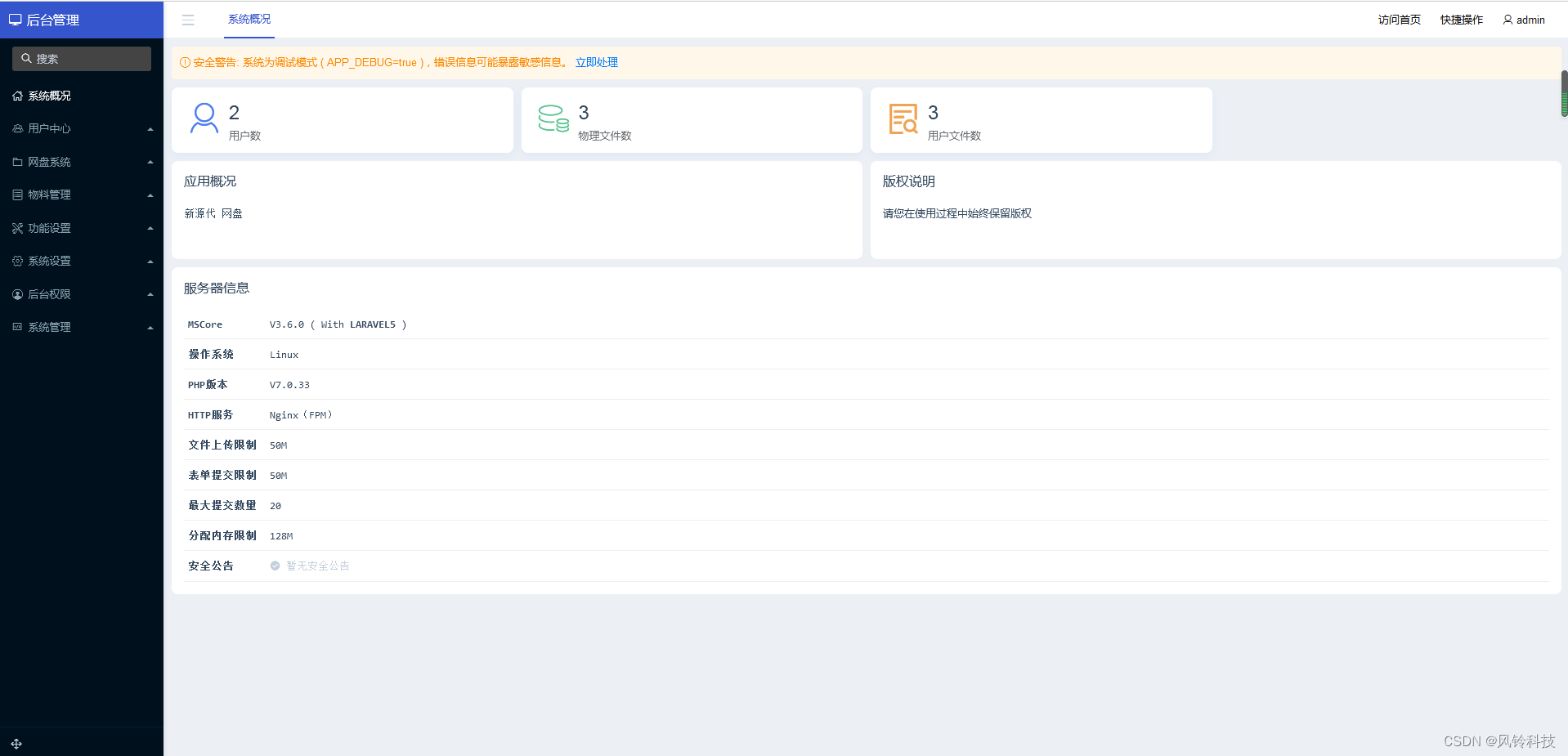Click the move icon at sidebar bottom
The image size is (1568, 756).
point(16,744)
